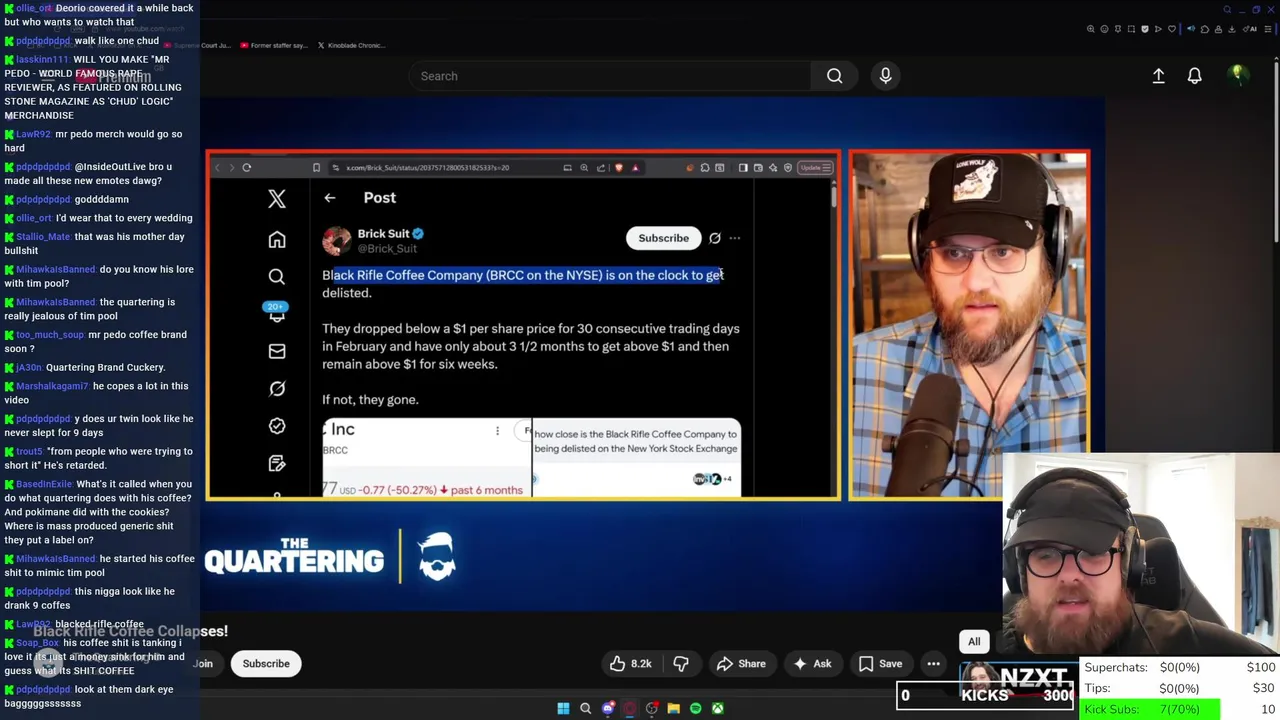The image size is (1280, 720).
Task: Activate voice search microphone icon
Action: coord(885,76)
